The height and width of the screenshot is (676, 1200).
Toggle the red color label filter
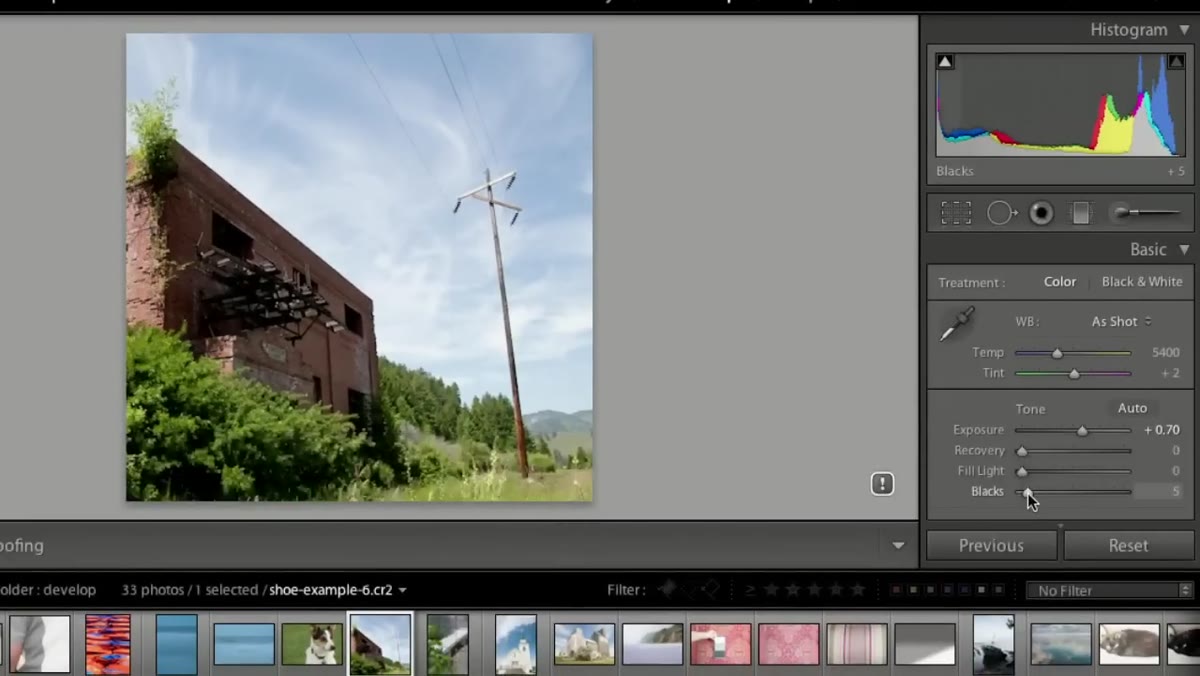pyautogui.click(x=896, y=590)
